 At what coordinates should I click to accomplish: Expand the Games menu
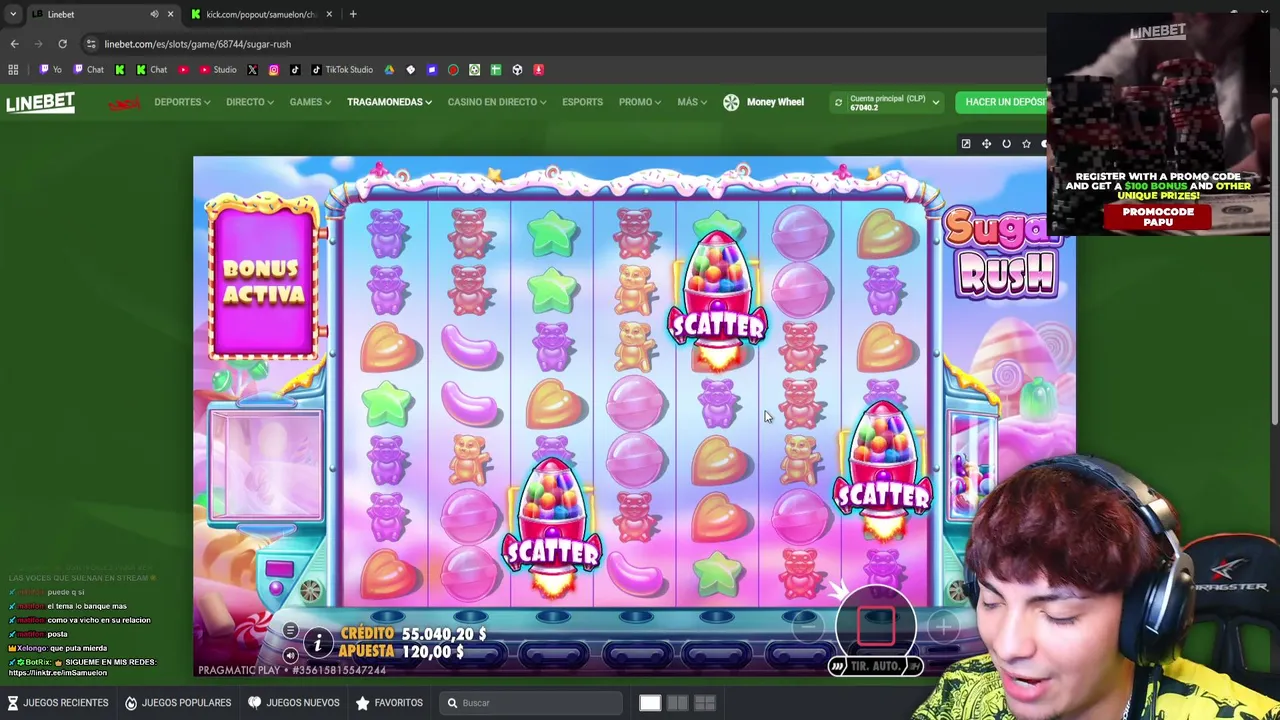310,102
